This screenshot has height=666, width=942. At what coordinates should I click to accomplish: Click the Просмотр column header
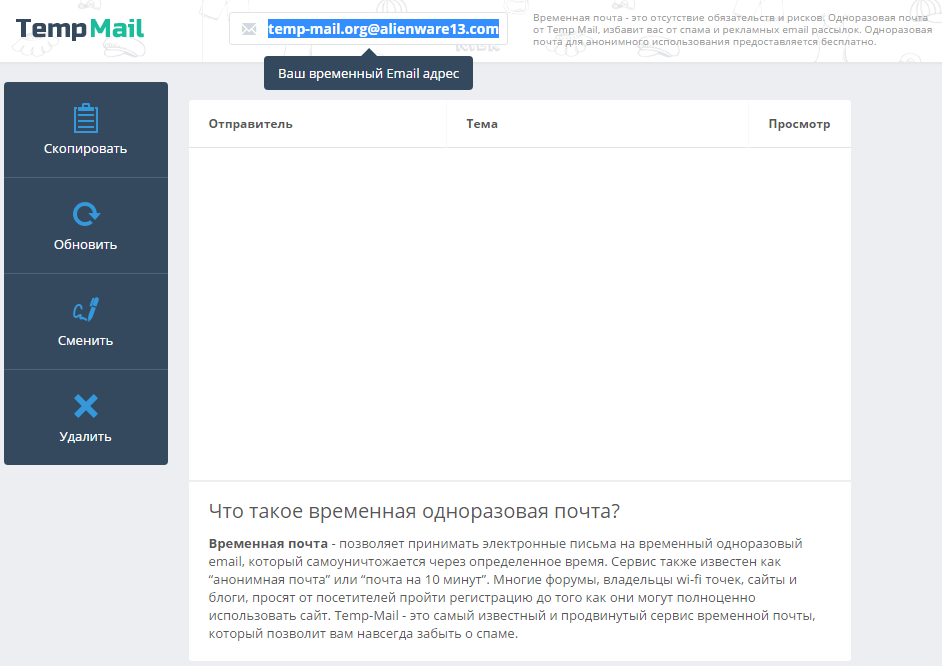pos(799,124)
